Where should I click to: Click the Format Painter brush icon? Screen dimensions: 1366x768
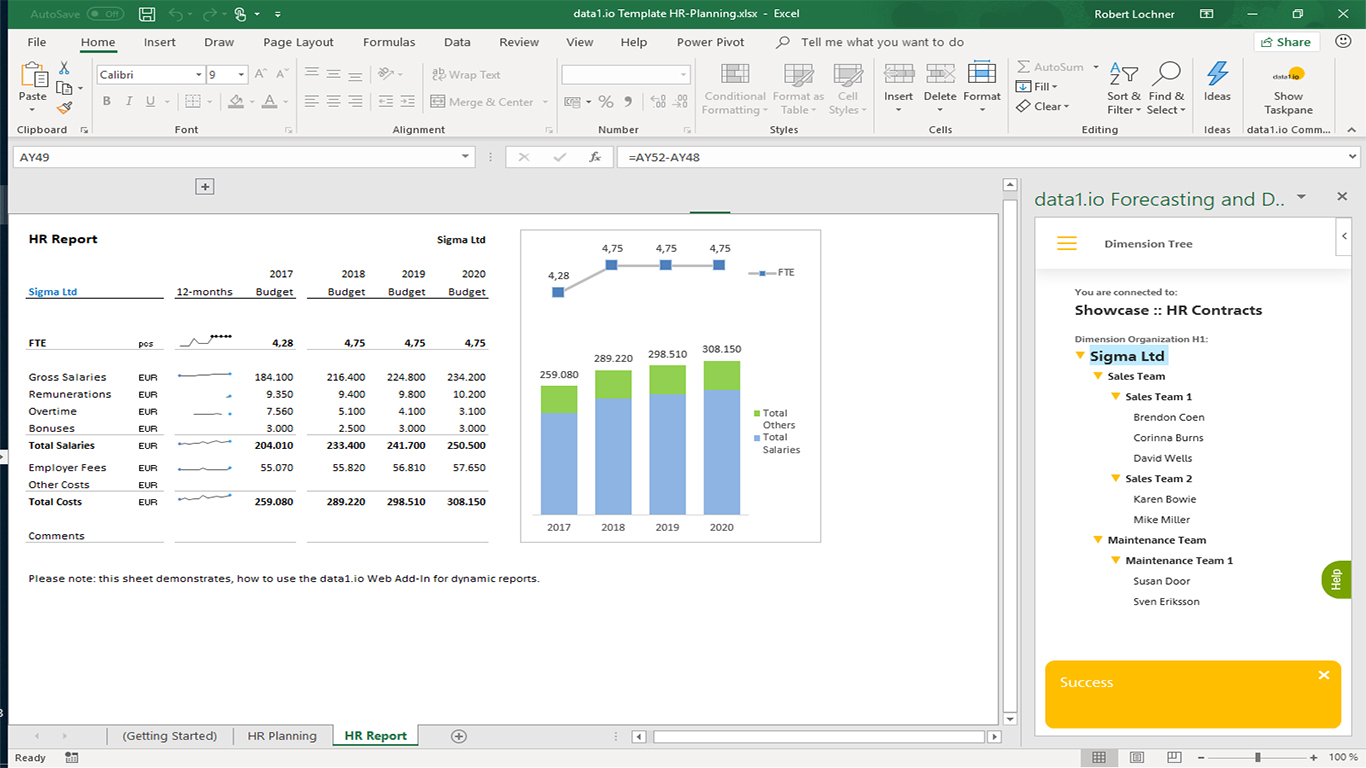point(64,108)
